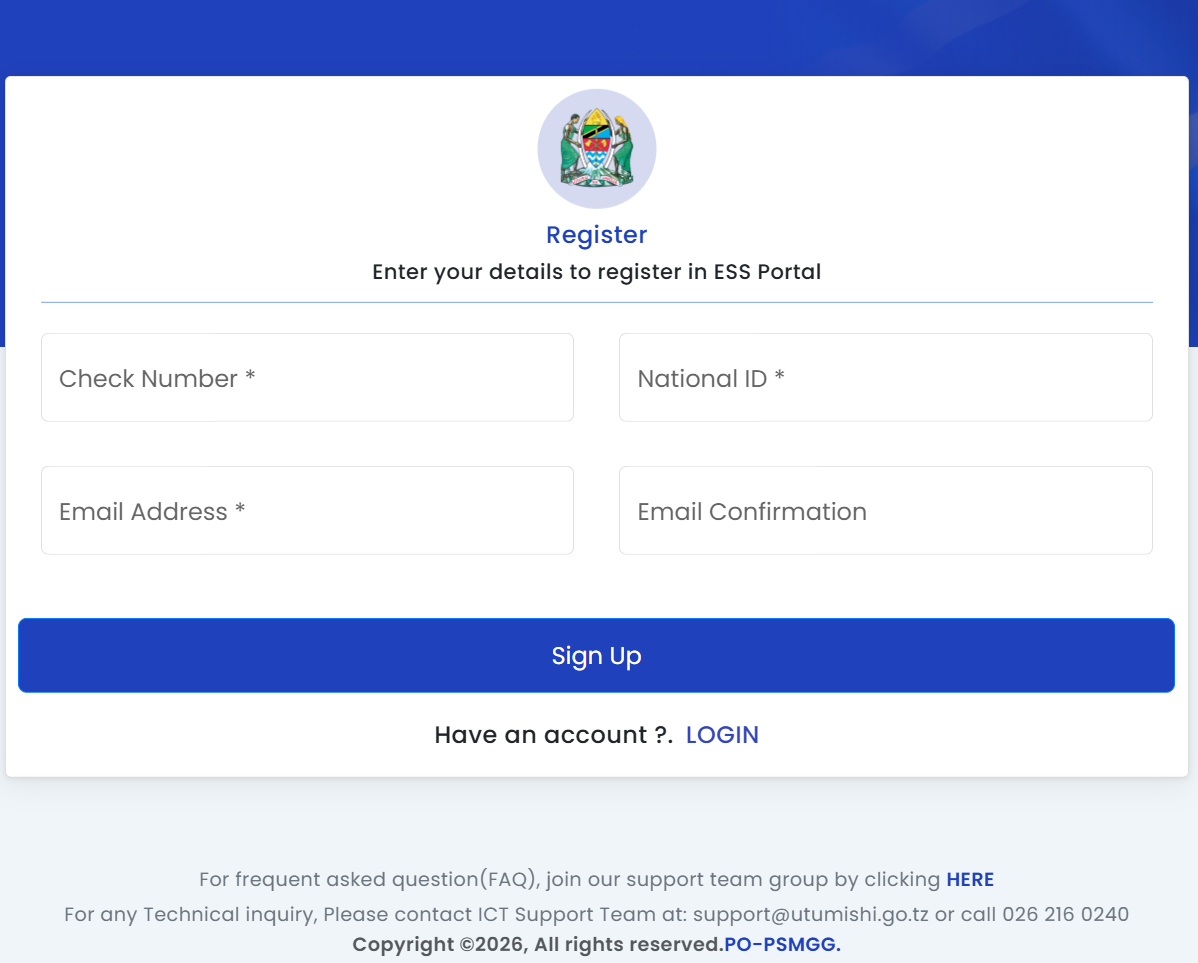Viewport: 1198px width, 963px height.
Task: Click into the Email Address field
Action: 307,511
